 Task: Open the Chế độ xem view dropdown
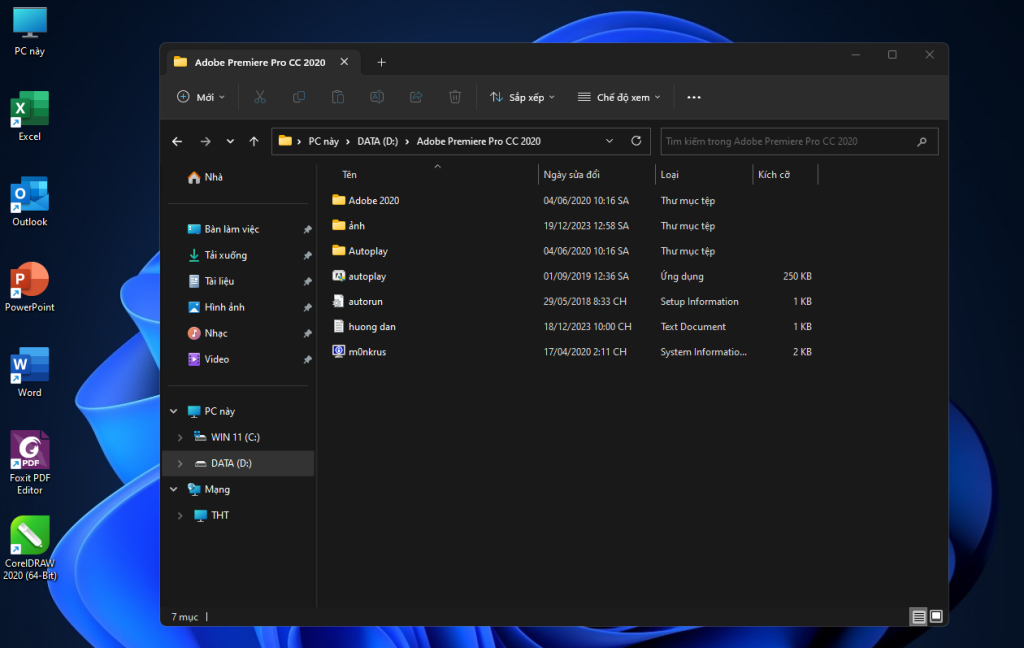(x=618, y=97)
